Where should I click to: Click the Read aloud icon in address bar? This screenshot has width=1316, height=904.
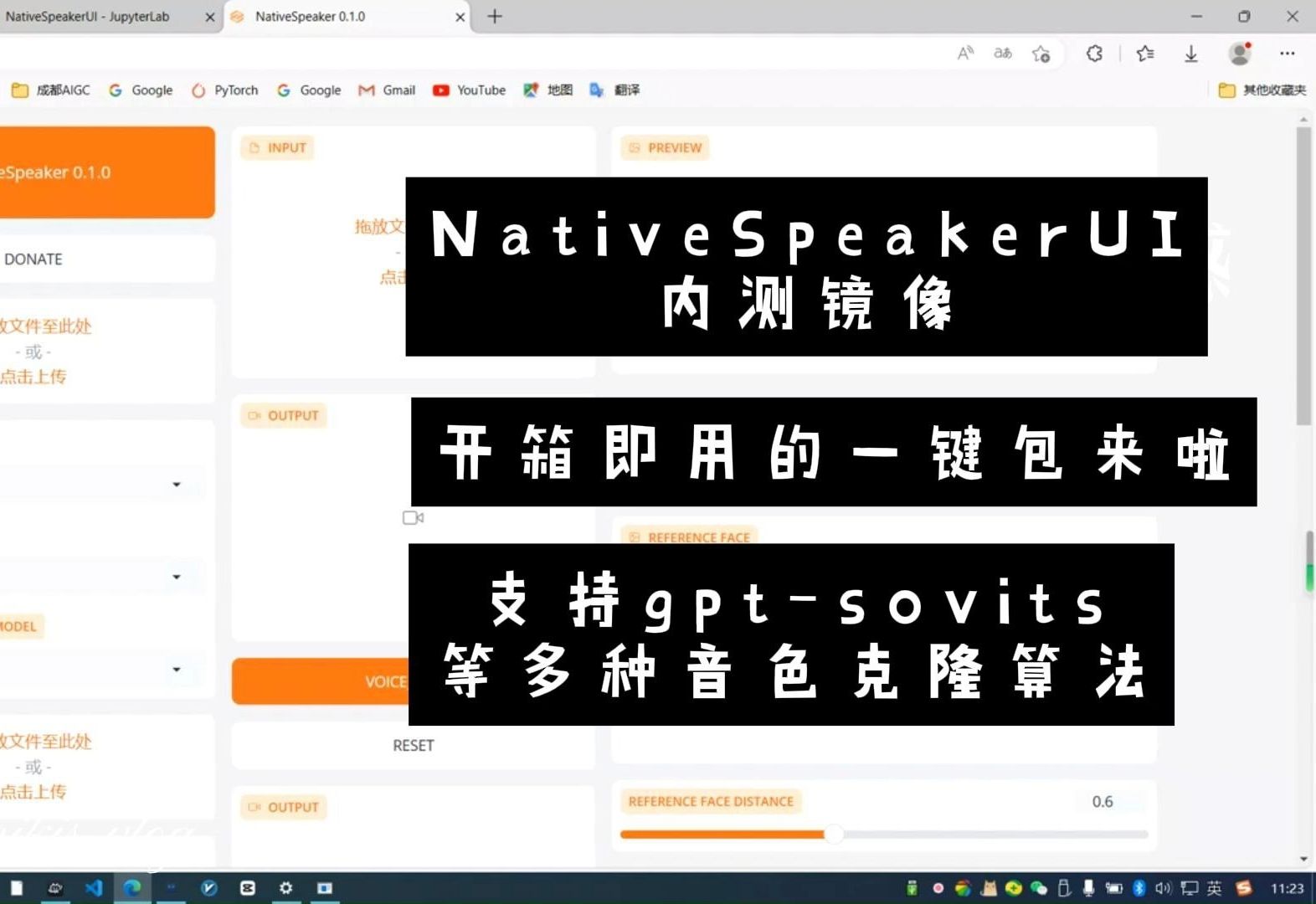click(x=965, y=54)
